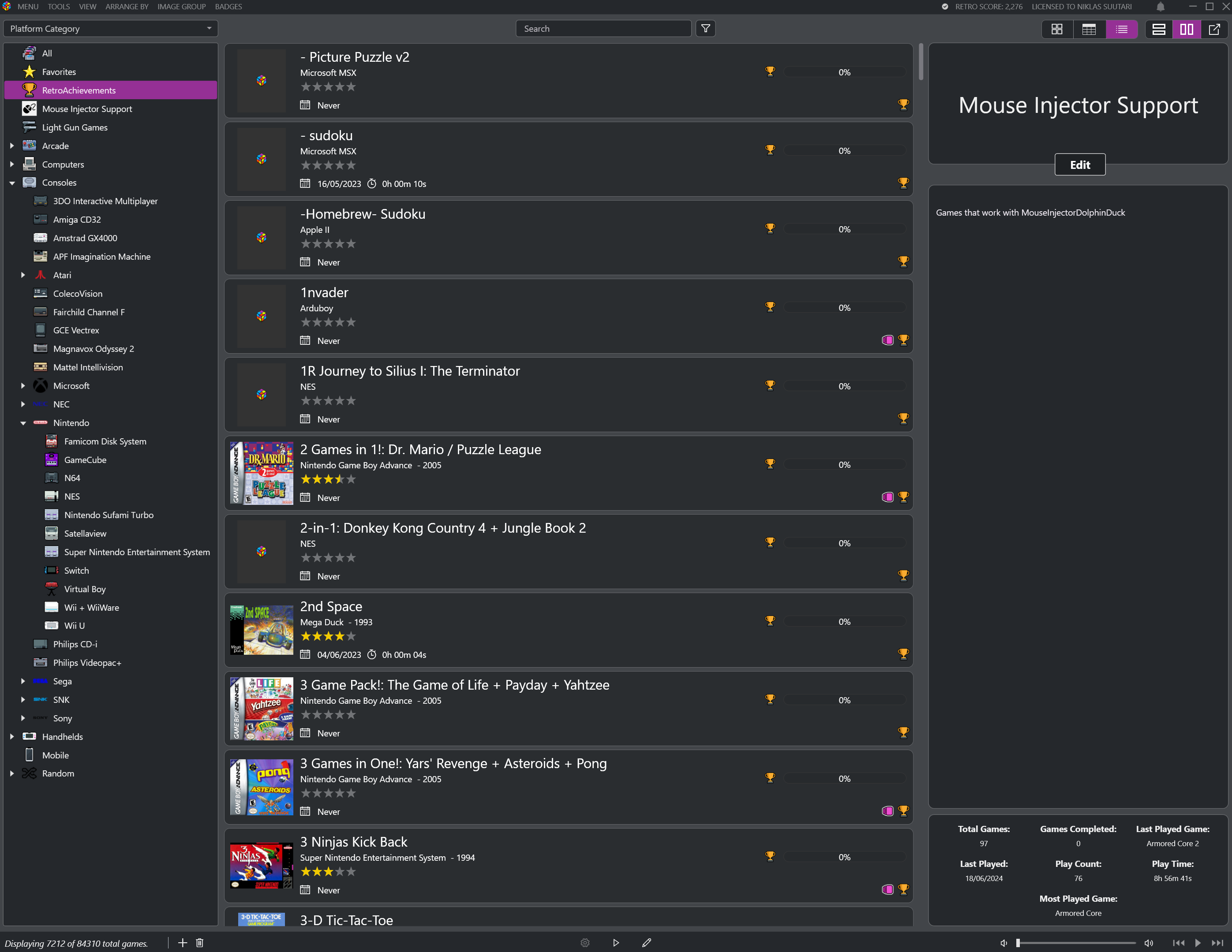Open notifications bell icon
This screenshot has width=1232, height=952.
1161,7
